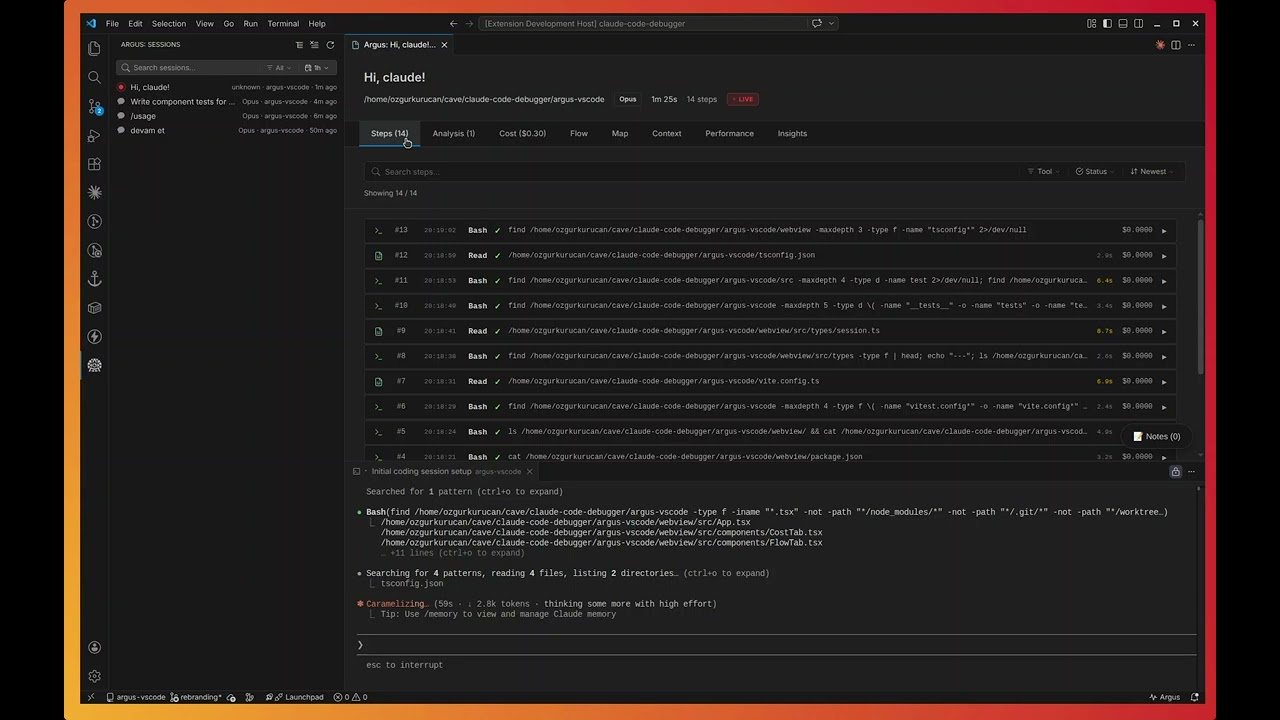1280x720 pixels.
Task: Switch to the Cost ($0.30) tab
Action: (522, 133)
